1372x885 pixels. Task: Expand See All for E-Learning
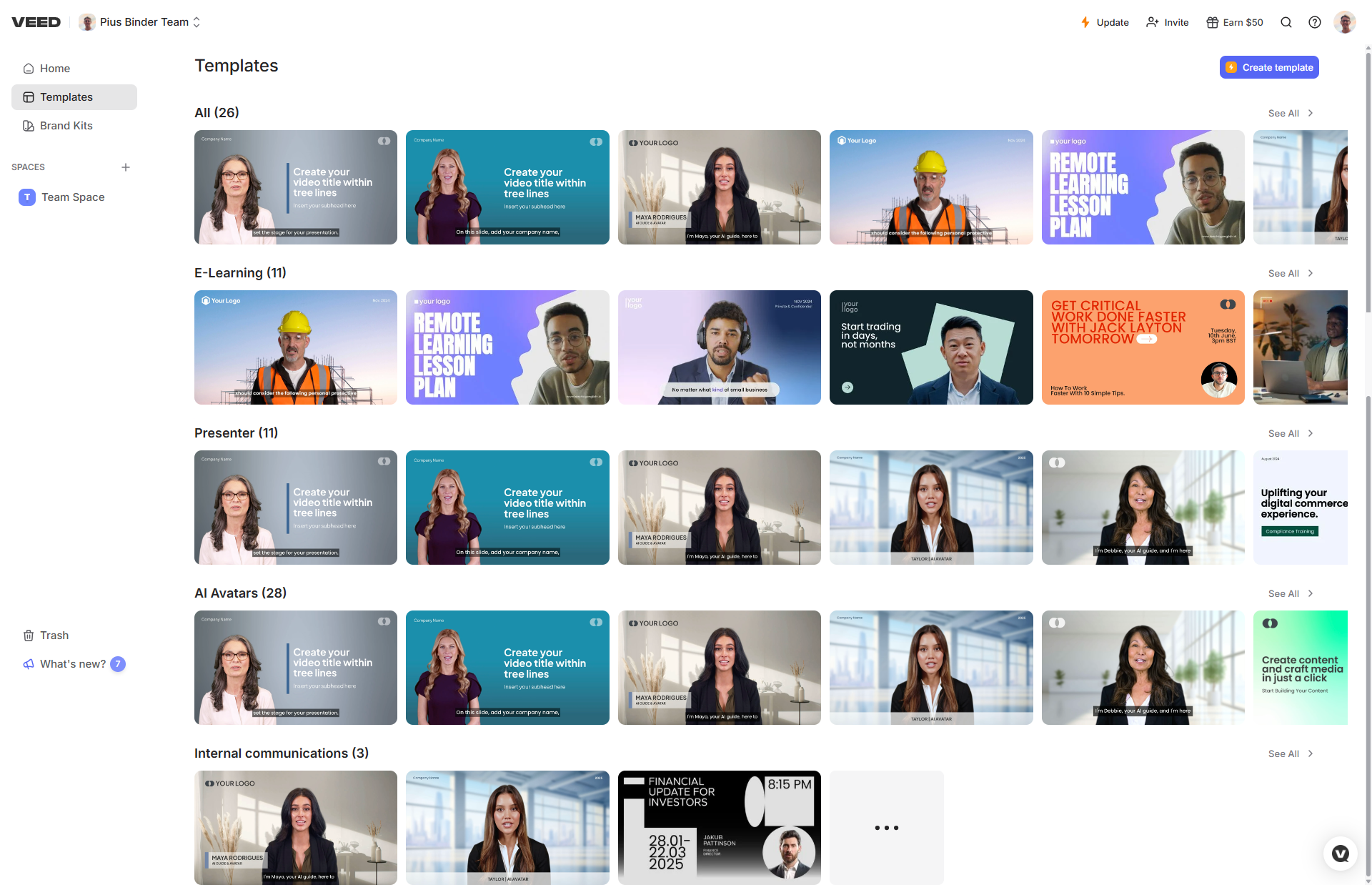(1291, 274)
